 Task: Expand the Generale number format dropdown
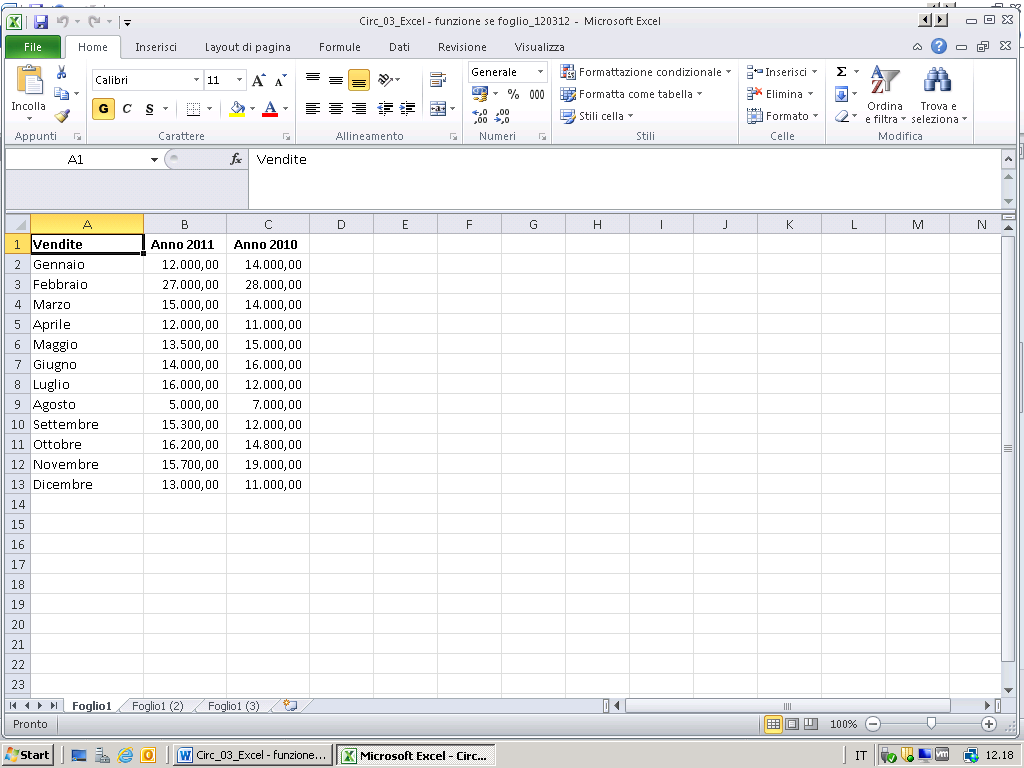pyautogui.click(x=541, y=72)
